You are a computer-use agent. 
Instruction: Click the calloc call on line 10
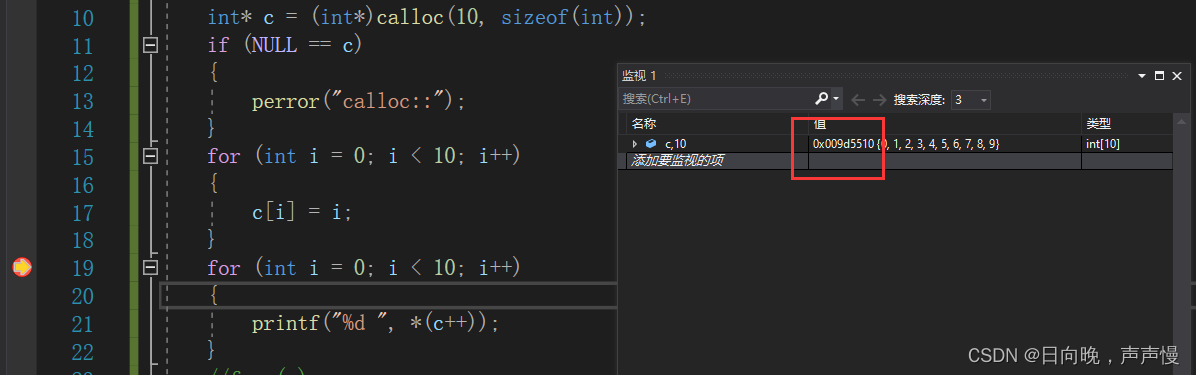coord(410,18)
